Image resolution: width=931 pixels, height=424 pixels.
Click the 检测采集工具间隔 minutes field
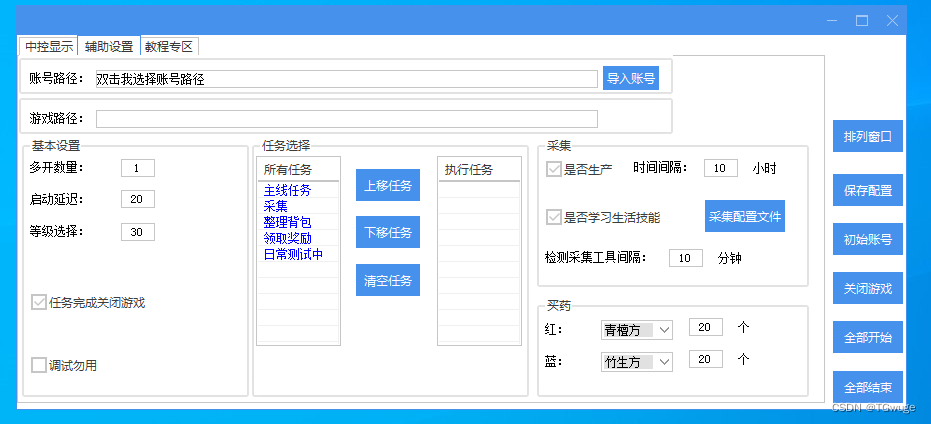point(686,258)
